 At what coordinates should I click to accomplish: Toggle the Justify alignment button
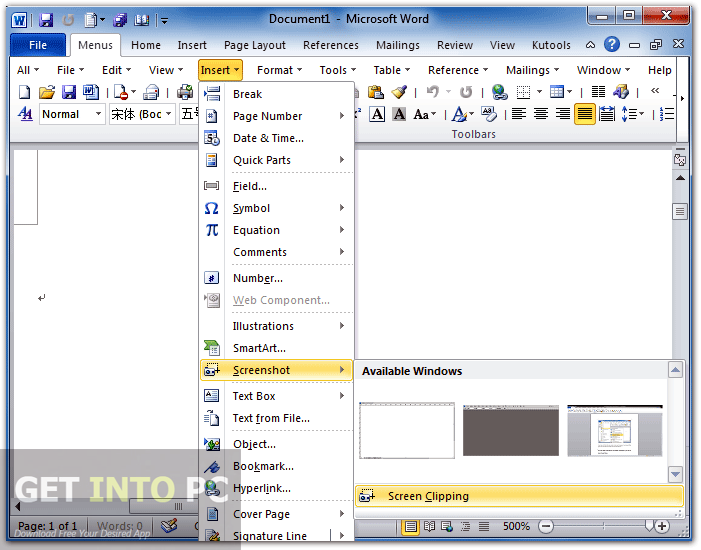585,114
